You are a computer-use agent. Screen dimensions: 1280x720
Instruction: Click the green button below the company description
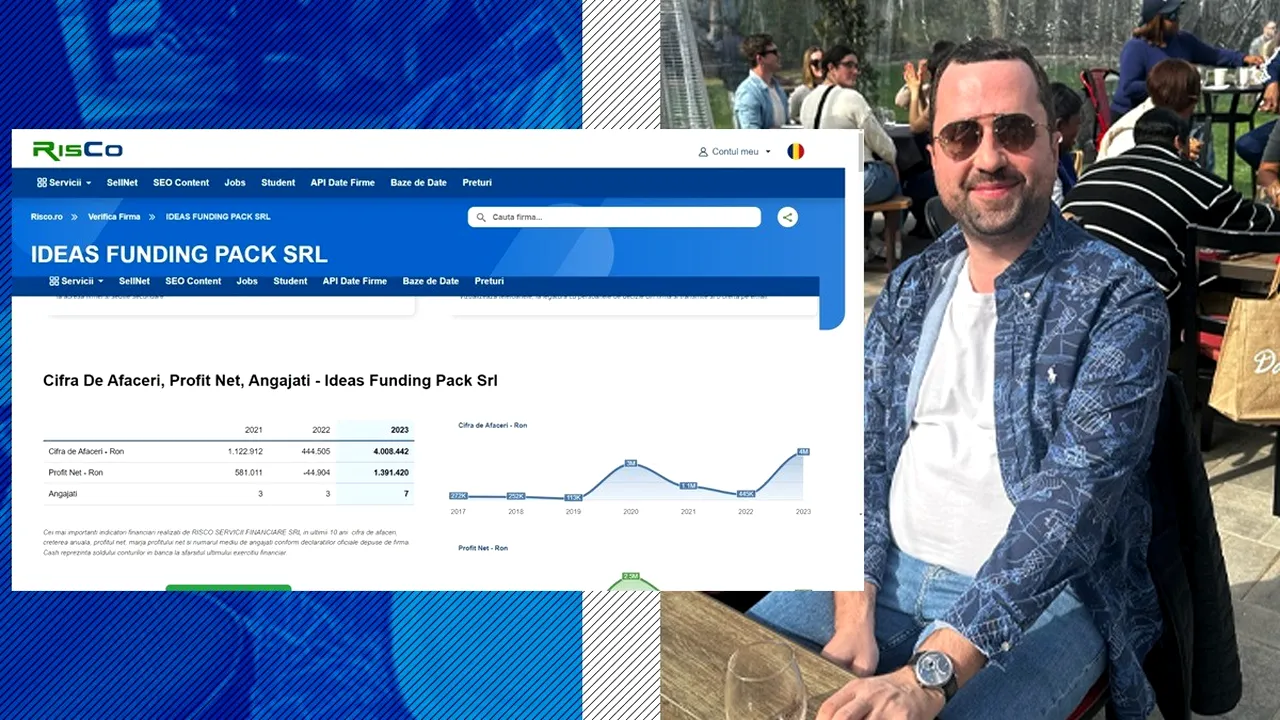point(228,586)
